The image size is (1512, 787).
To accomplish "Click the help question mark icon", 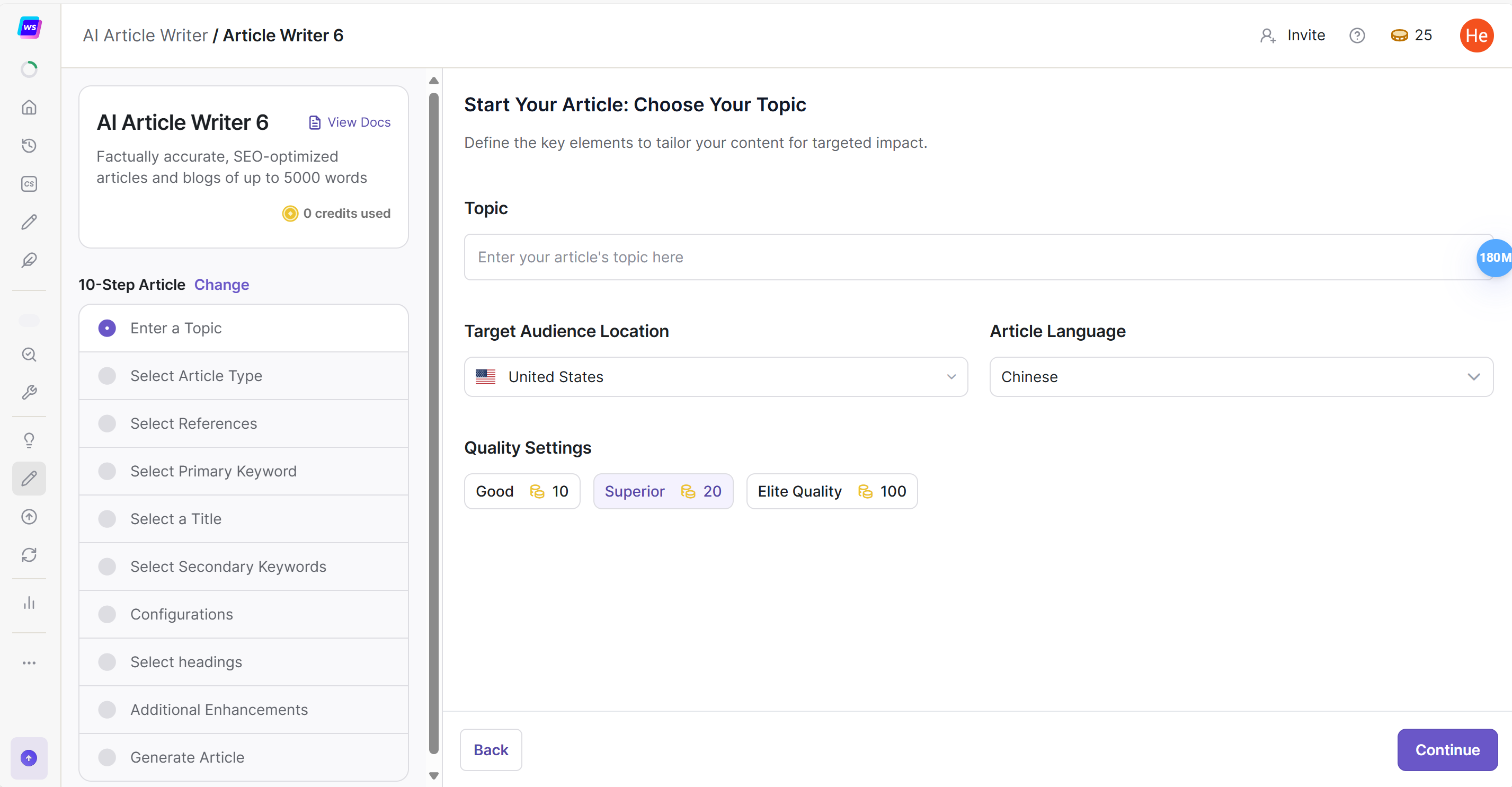I will point(1356,36).
